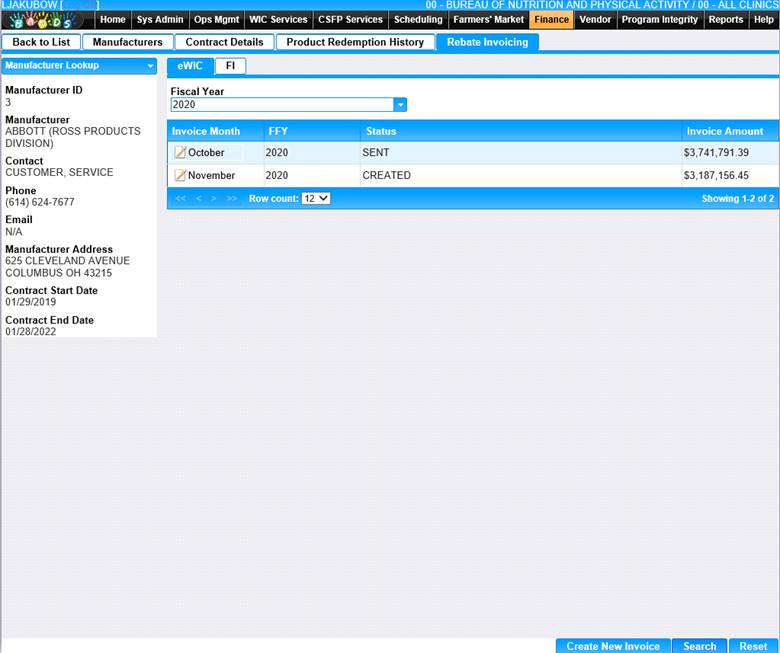Click invoice amount $3,187,156.45
Image resolution: width=780 pixels, height=653 pixels.
click(x=716, y=176)
